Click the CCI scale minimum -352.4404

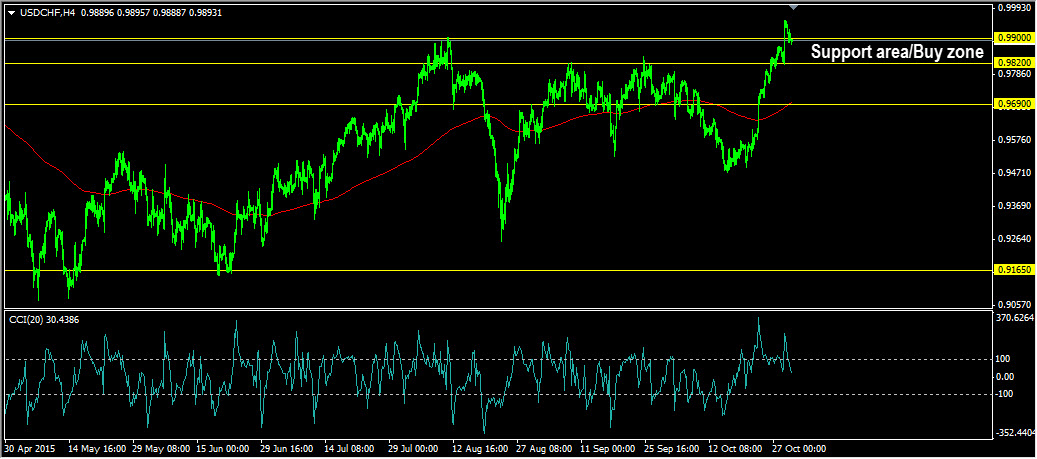(x=1016, y=433)
